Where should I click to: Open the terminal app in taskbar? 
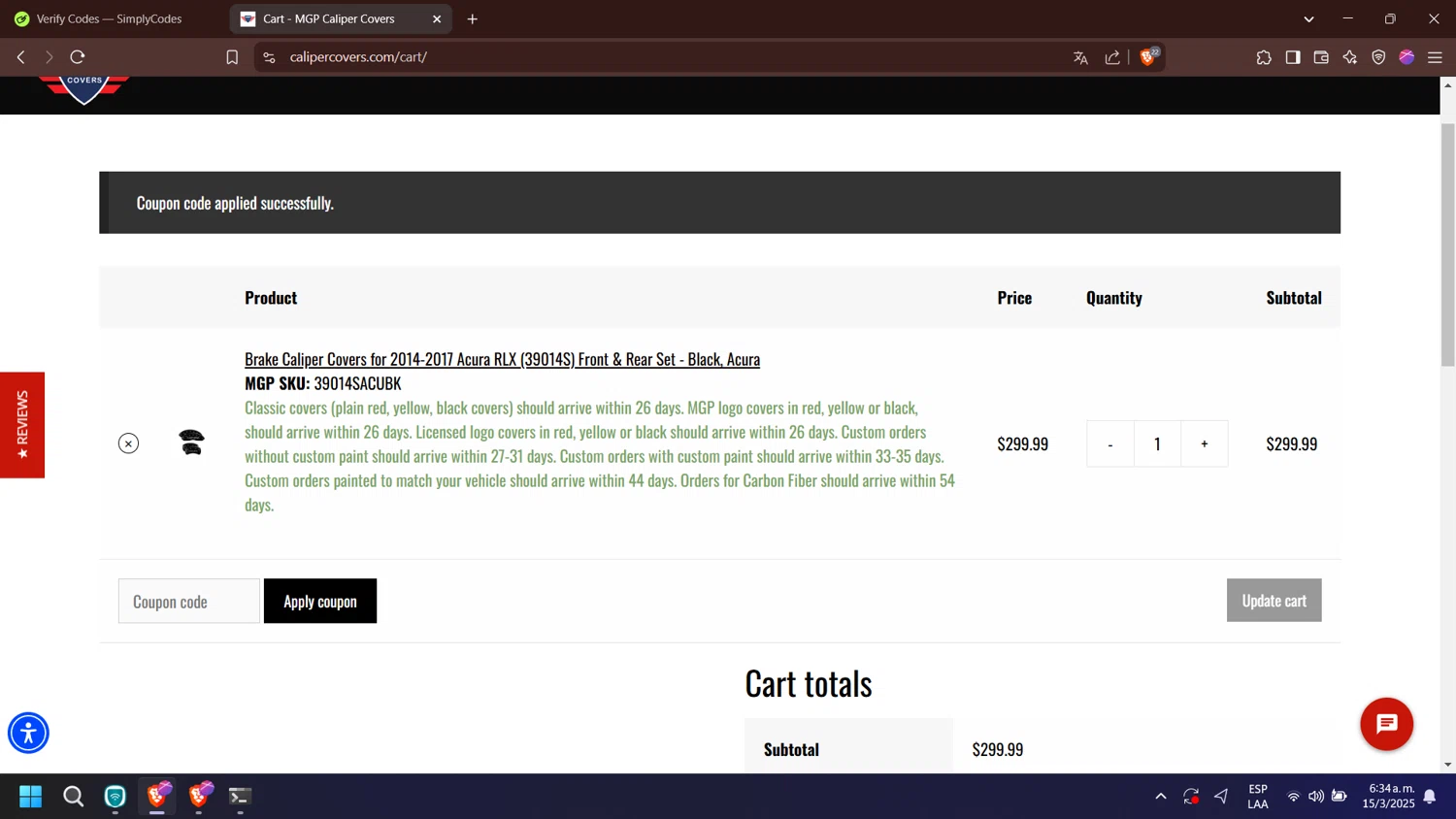(240, 797)
